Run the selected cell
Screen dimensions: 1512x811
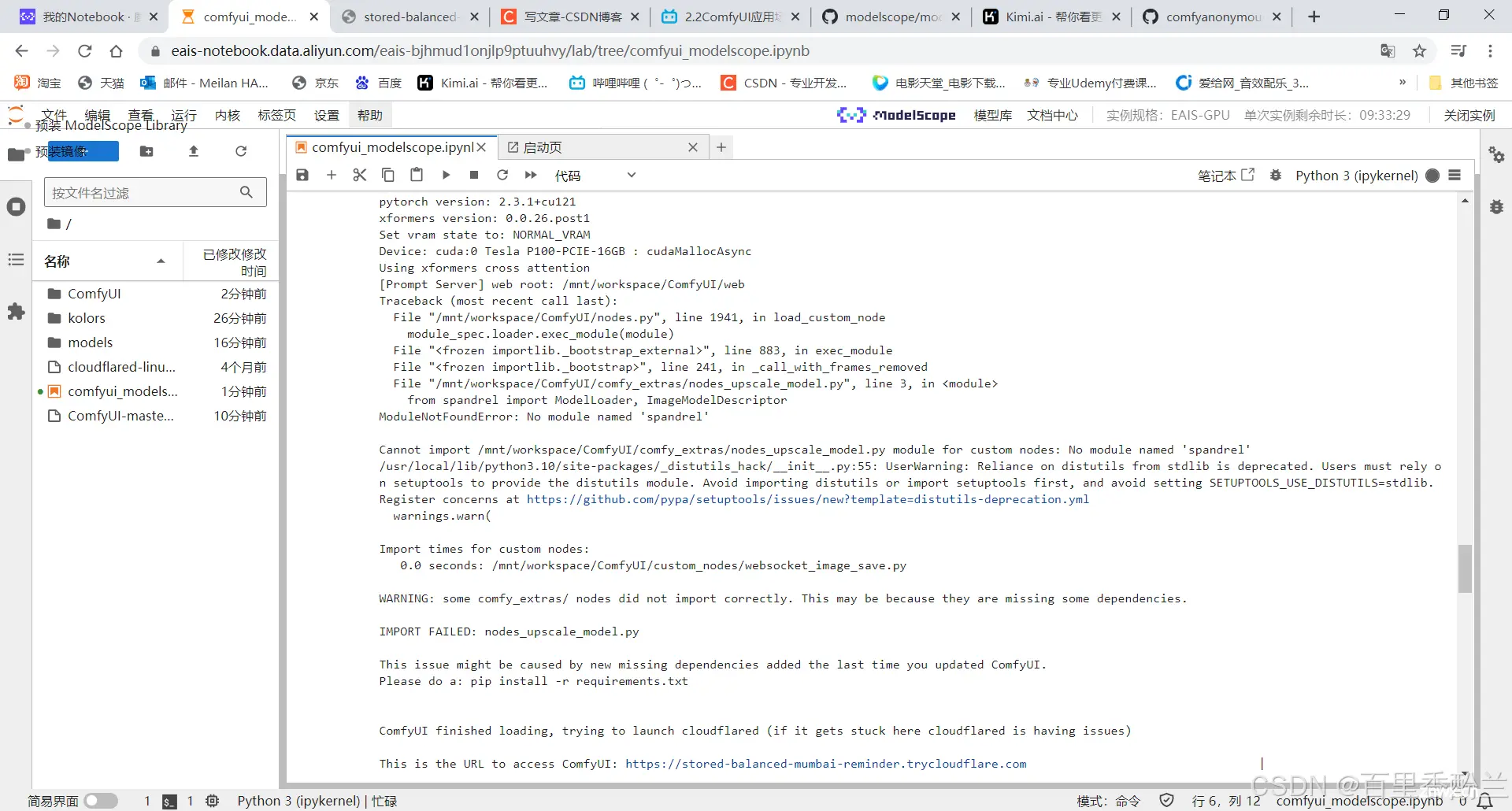(446, 175)
